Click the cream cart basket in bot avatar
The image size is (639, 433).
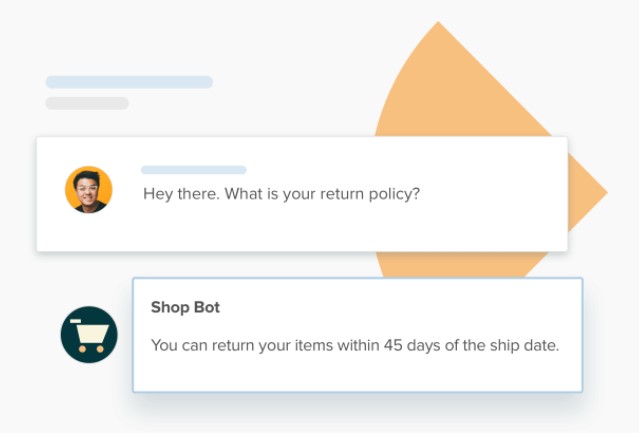click(x=93, y=333)
